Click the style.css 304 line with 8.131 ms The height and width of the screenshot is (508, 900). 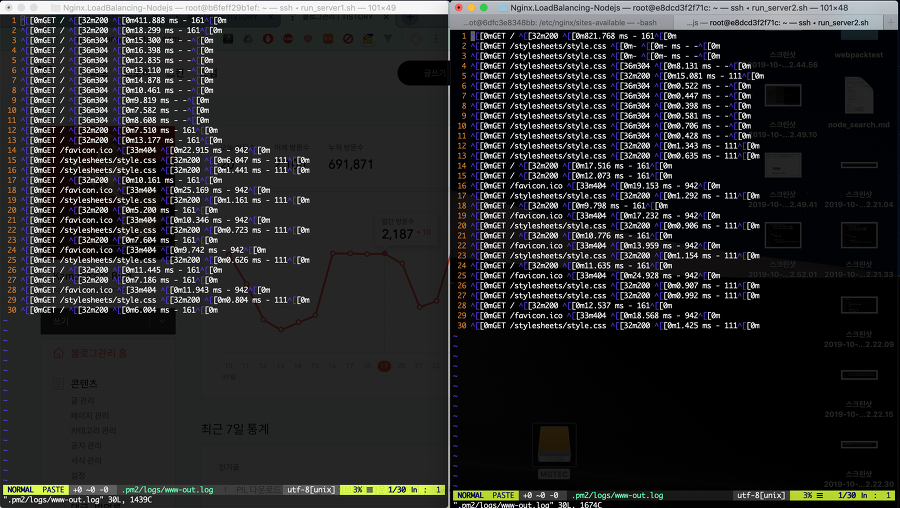click(611, 65)
